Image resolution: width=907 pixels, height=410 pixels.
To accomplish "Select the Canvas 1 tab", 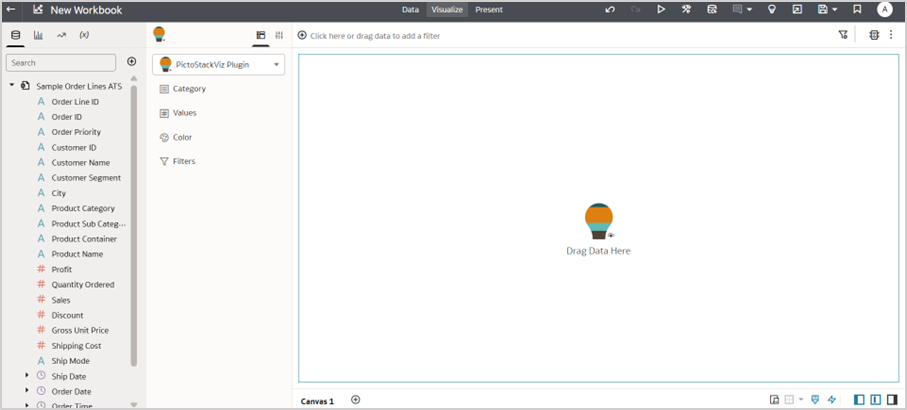I will click(317, 401).
